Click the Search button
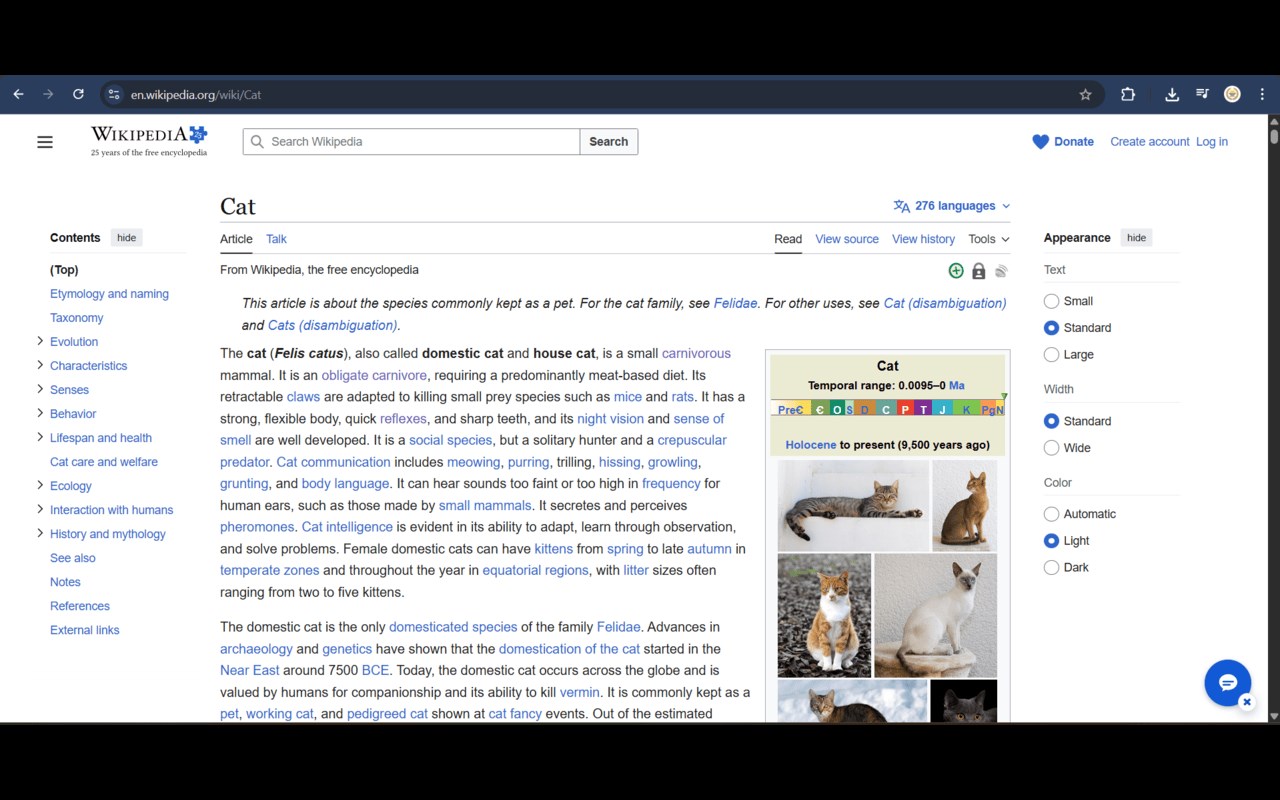This screenshot has width=1280, height=800. coord(609,142)
